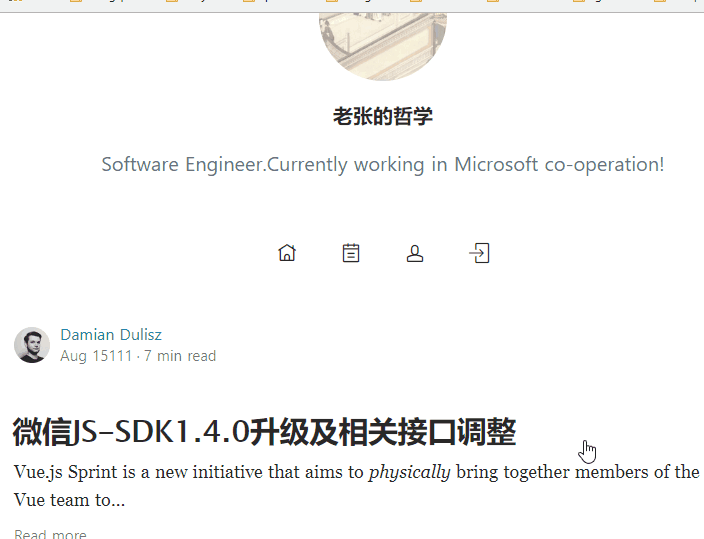
Task: Open the 微信JS-SDK1.4.0 article title
Action: coord(264,432)
